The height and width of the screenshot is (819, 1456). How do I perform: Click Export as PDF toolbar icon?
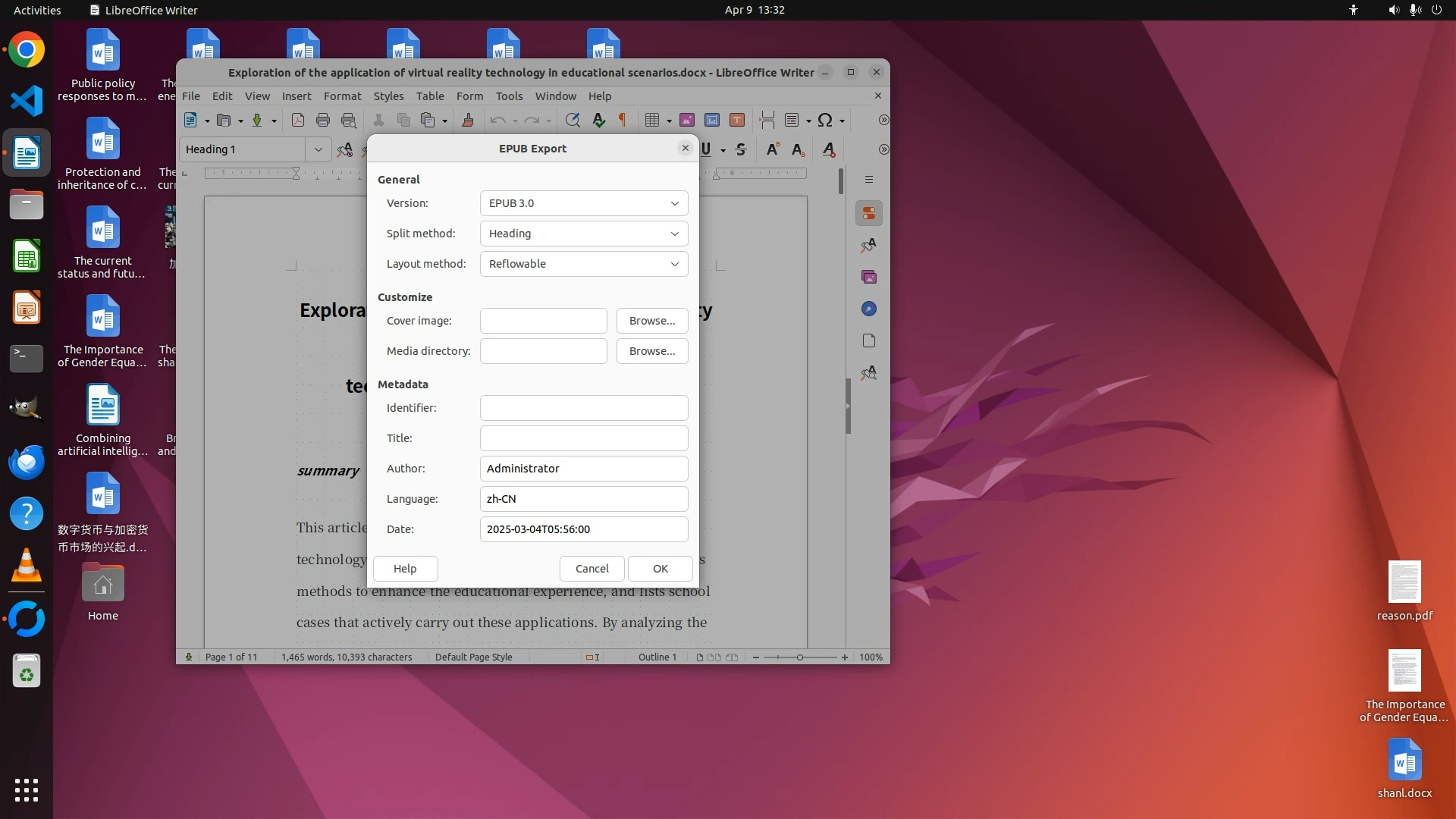298,120
